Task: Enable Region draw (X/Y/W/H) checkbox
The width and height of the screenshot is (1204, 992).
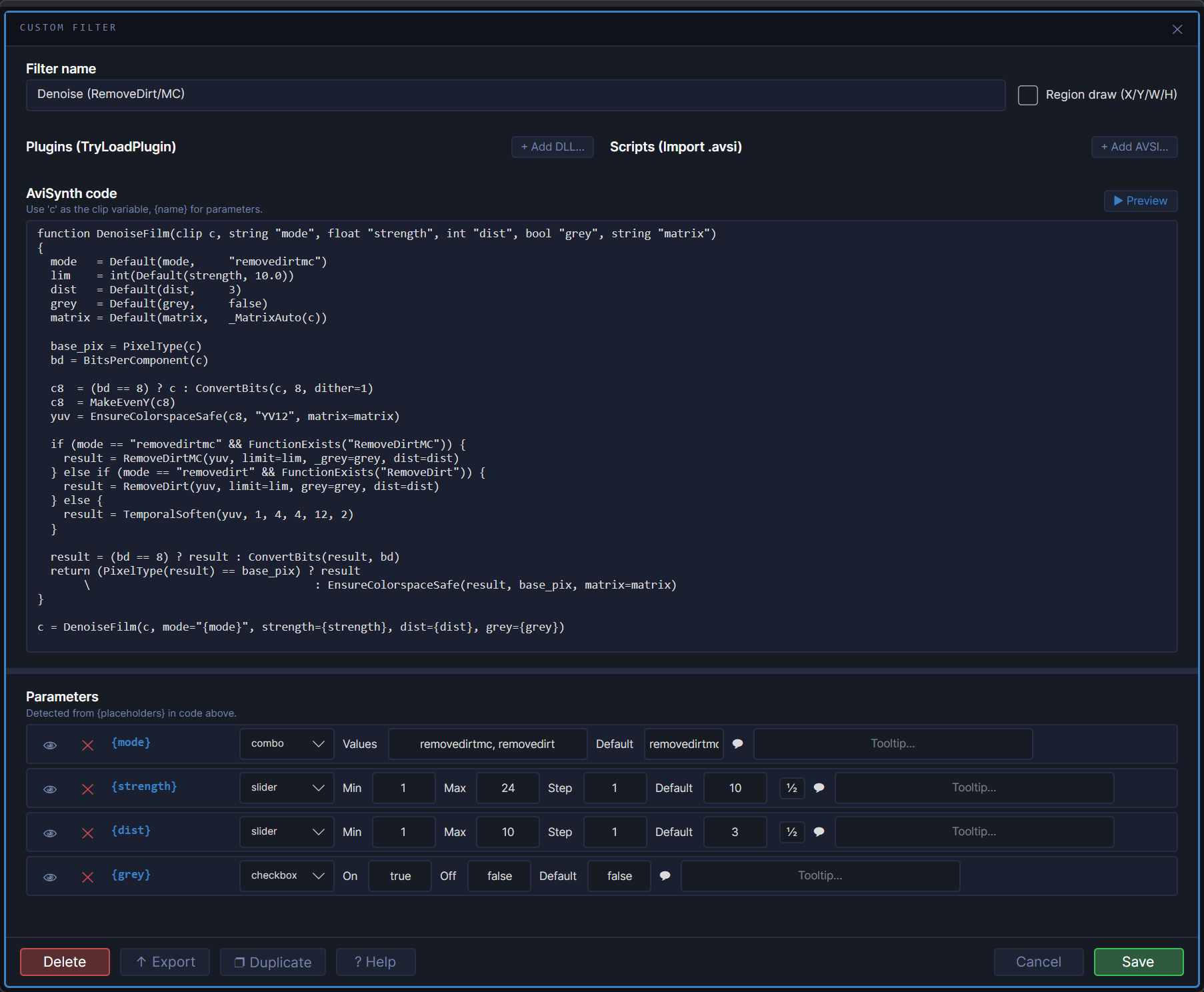Action: [1027, 95]
